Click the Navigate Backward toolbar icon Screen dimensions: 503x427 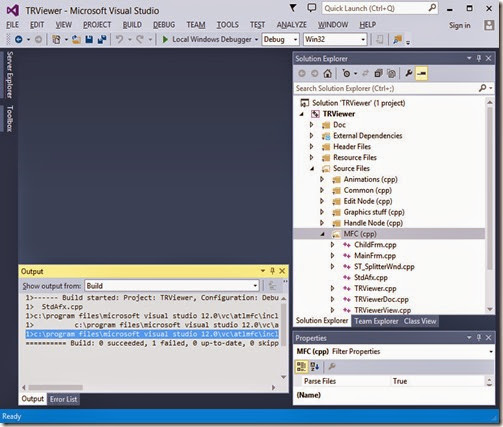click(19, 40)
